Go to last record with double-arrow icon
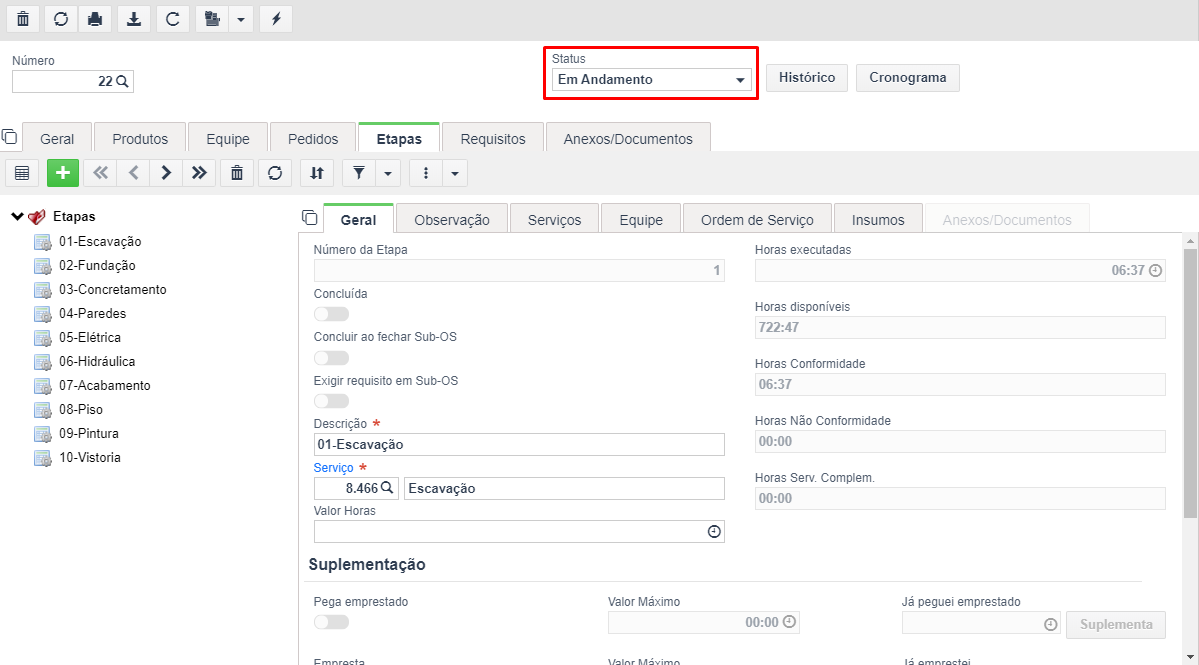This screenshot has height=665, width=1199. pyautogui.click(x=199, y=173)
